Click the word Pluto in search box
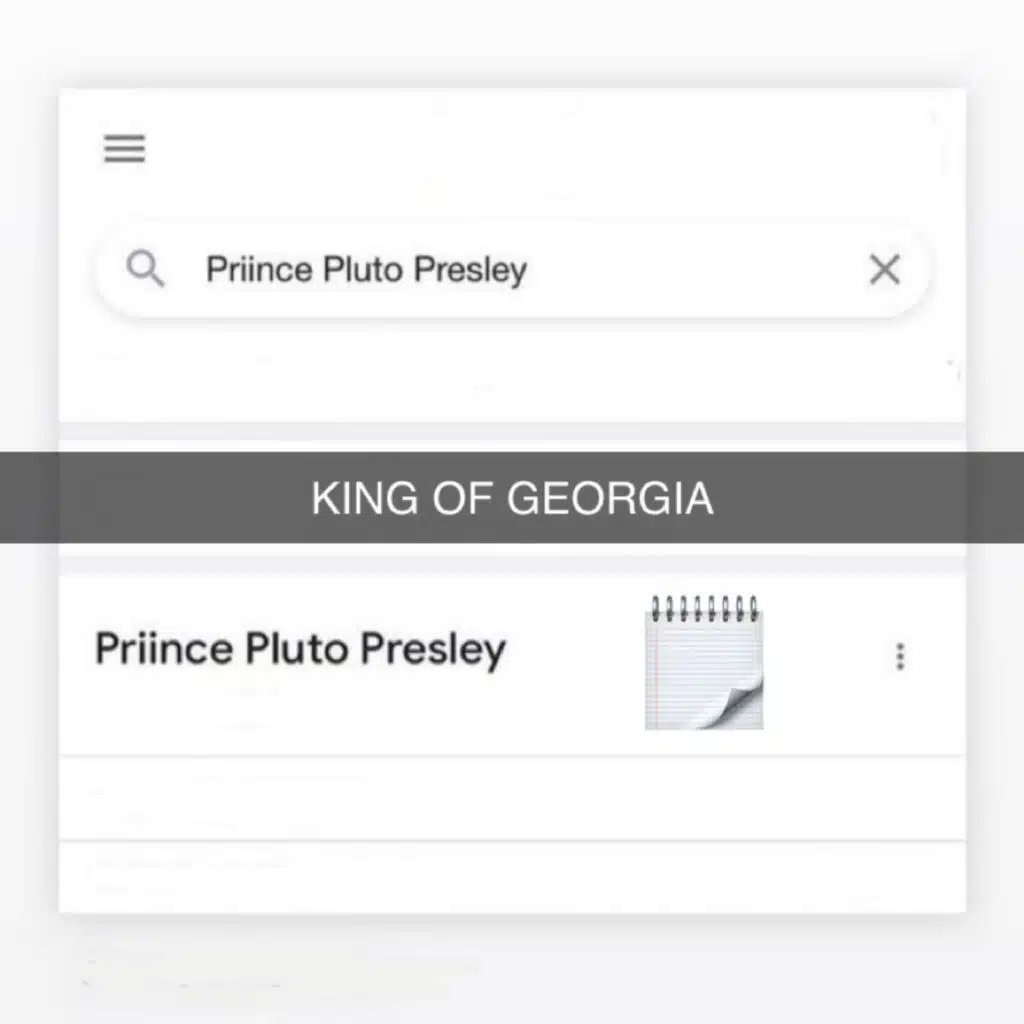Screen dimensions: 1024x1024 click(362, 270)
